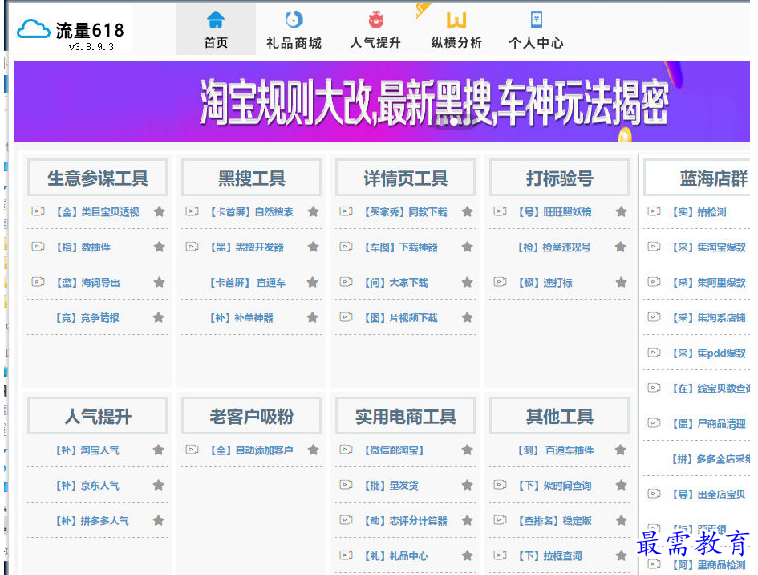Toggle favorite star for 竞争情报
The image size is (758, 575).
pos(158,317)
